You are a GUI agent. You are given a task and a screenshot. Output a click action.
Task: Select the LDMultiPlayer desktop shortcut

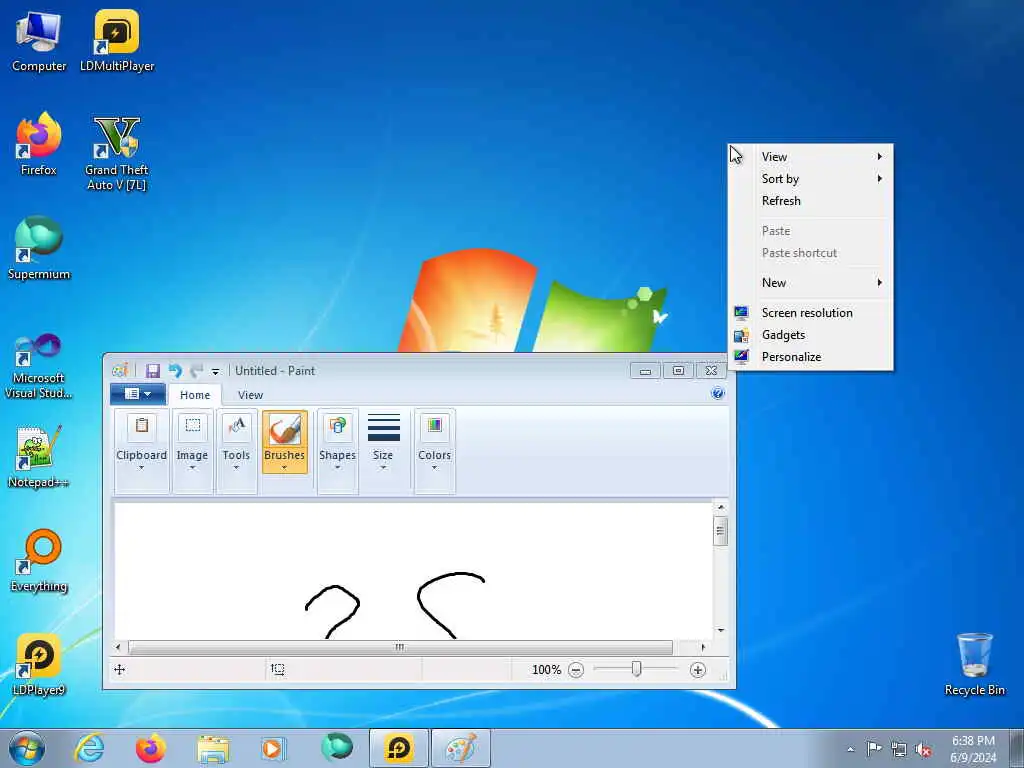coord(117,41)
